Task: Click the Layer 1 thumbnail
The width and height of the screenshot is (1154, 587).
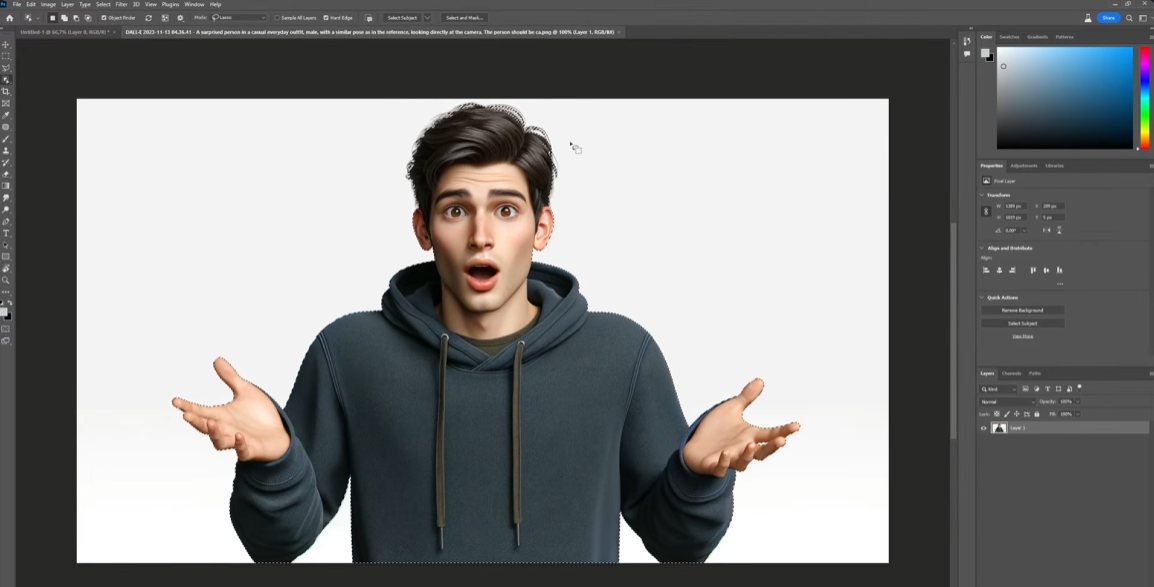Action: pos(999,428)
